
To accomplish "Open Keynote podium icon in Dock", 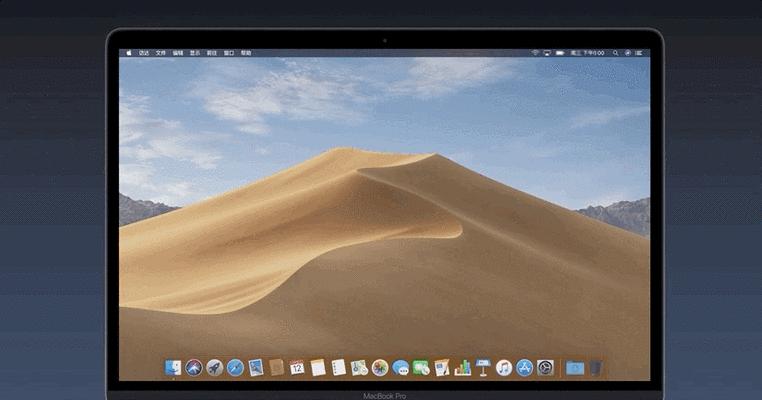I will click(x=483, y=368).
